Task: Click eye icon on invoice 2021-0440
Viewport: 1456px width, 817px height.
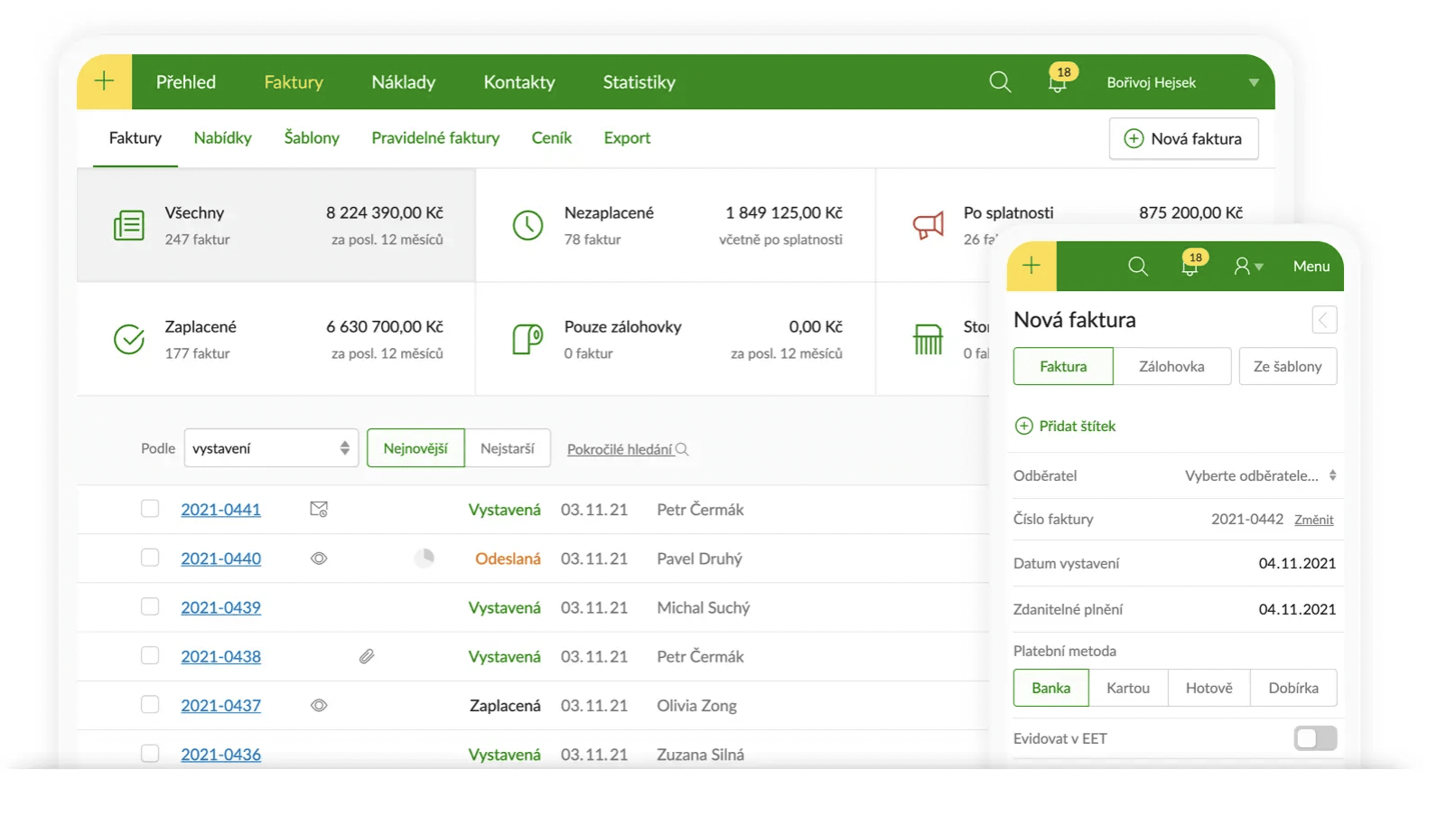Action: tap(319, 559)
